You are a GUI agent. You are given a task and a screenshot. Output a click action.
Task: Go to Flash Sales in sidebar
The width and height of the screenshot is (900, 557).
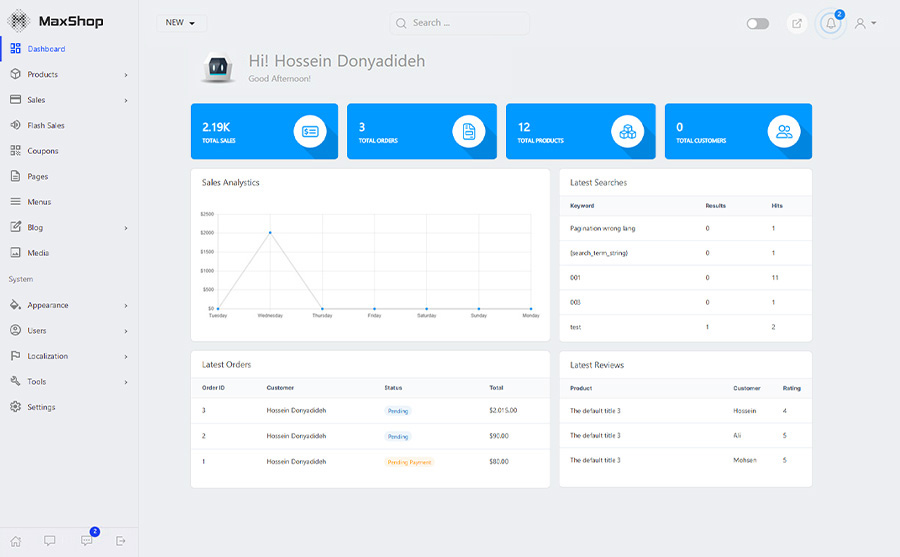click(x=46, y=126)
